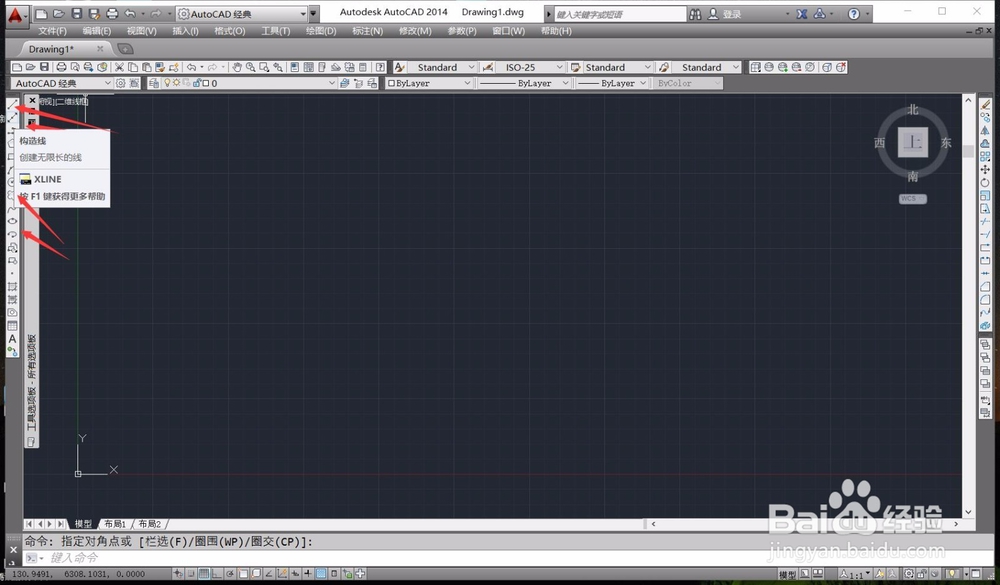This screenshot has height=585, width=1000.
Task: Open the ISO-25 dimension style dropdown
Action: [x=531, y=67]
